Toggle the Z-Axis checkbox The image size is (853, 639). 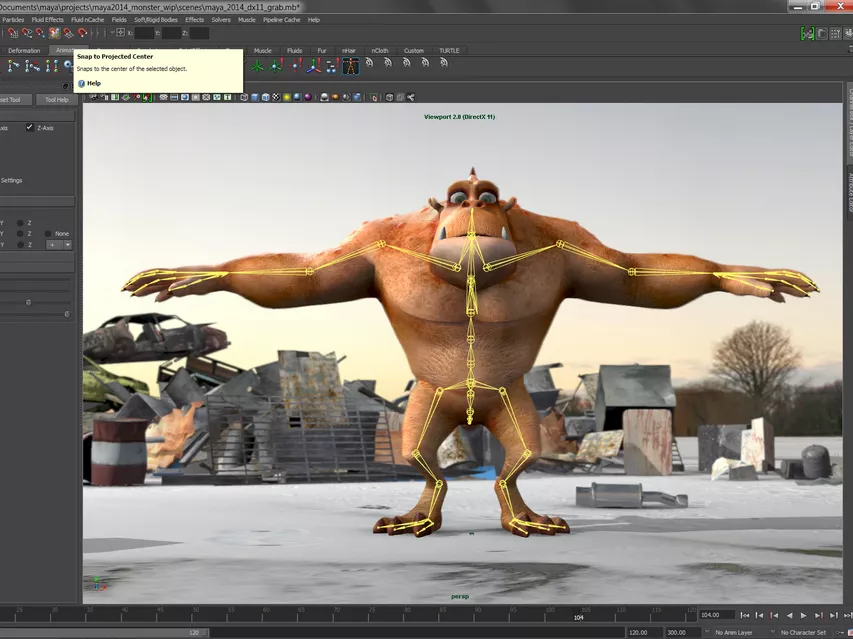(x=29, y=127)
